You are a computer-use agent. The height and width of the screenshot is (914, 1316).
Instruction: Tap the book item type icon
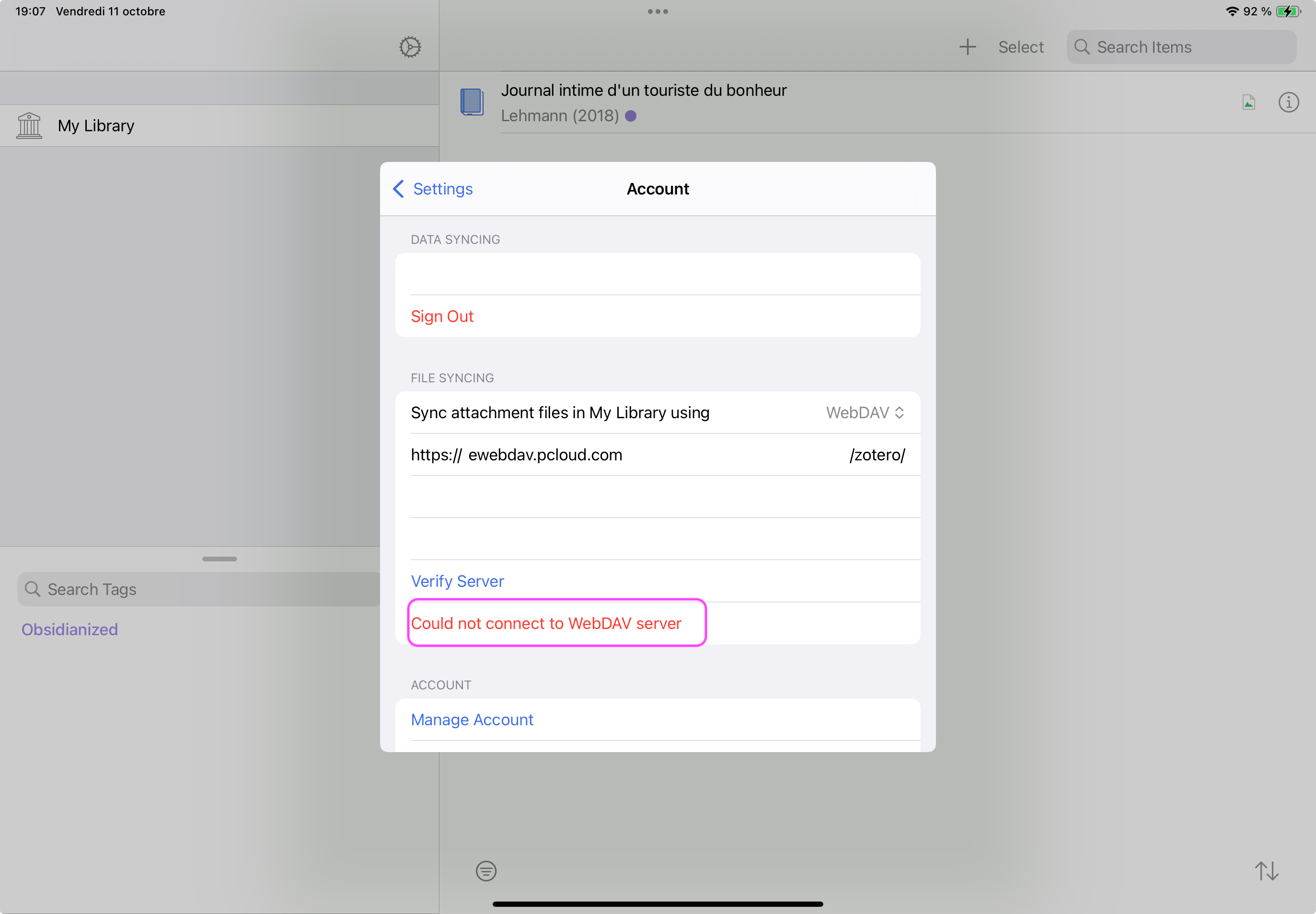click(x=472, y=102)
